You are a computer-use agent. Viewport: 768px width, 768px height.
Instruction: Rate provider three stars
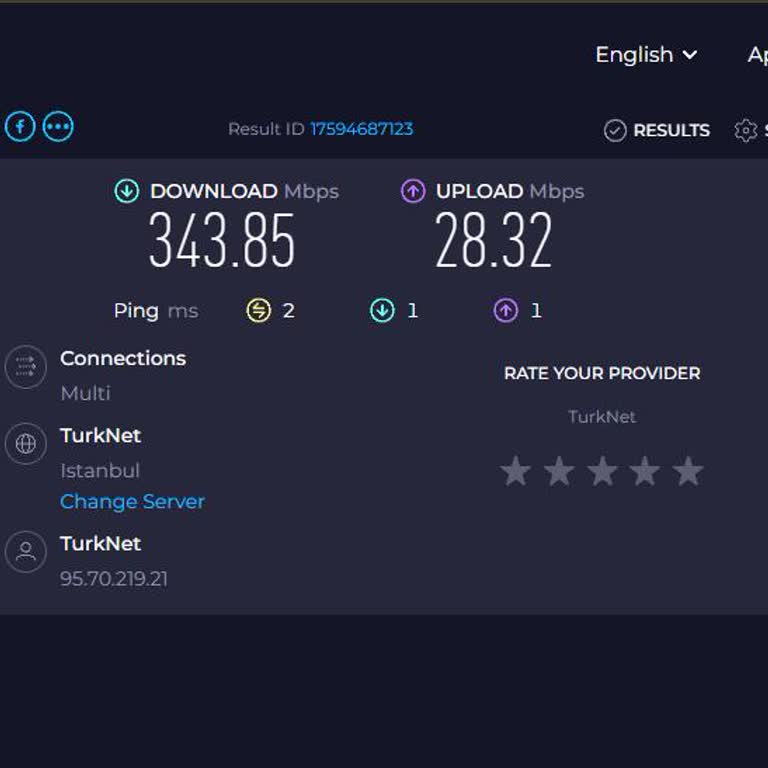602,471
